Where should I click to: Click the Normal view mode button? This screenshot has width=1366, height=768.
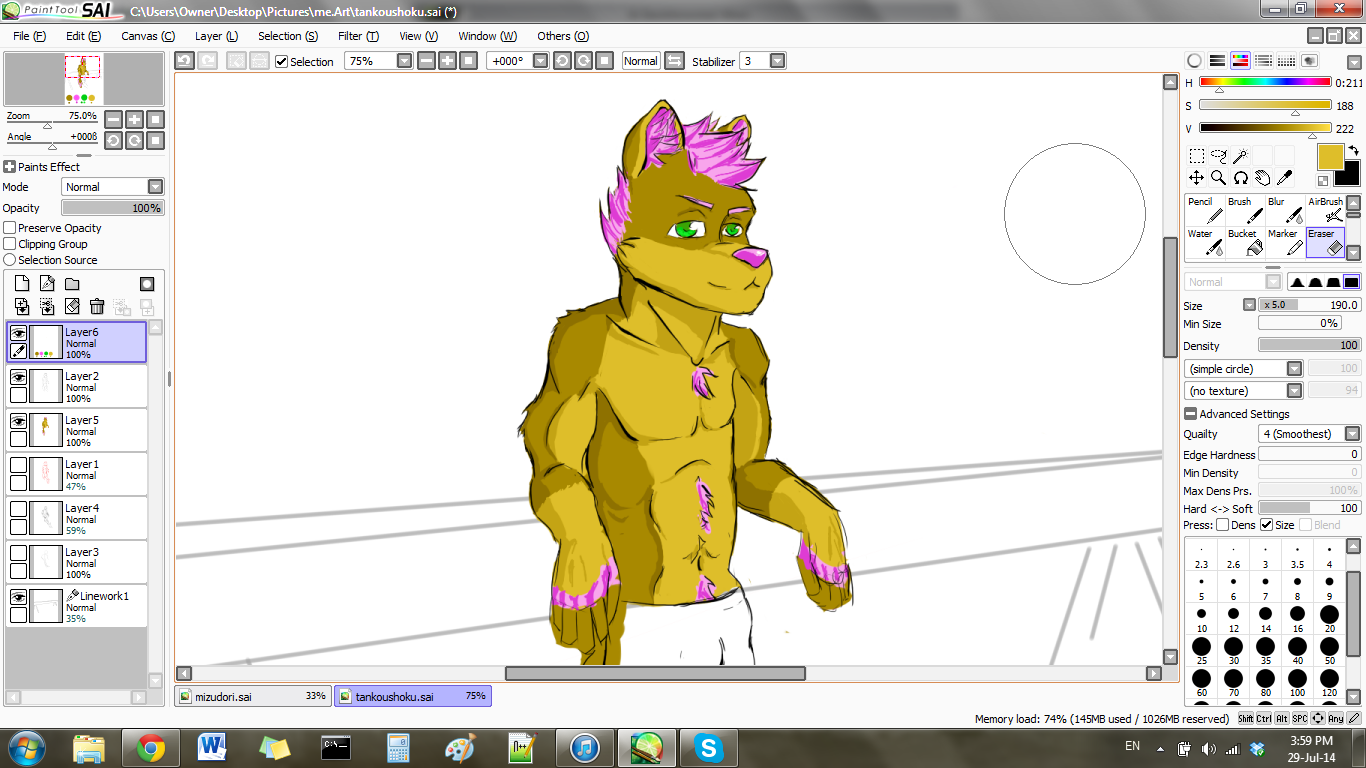click(x=641, y=61)
